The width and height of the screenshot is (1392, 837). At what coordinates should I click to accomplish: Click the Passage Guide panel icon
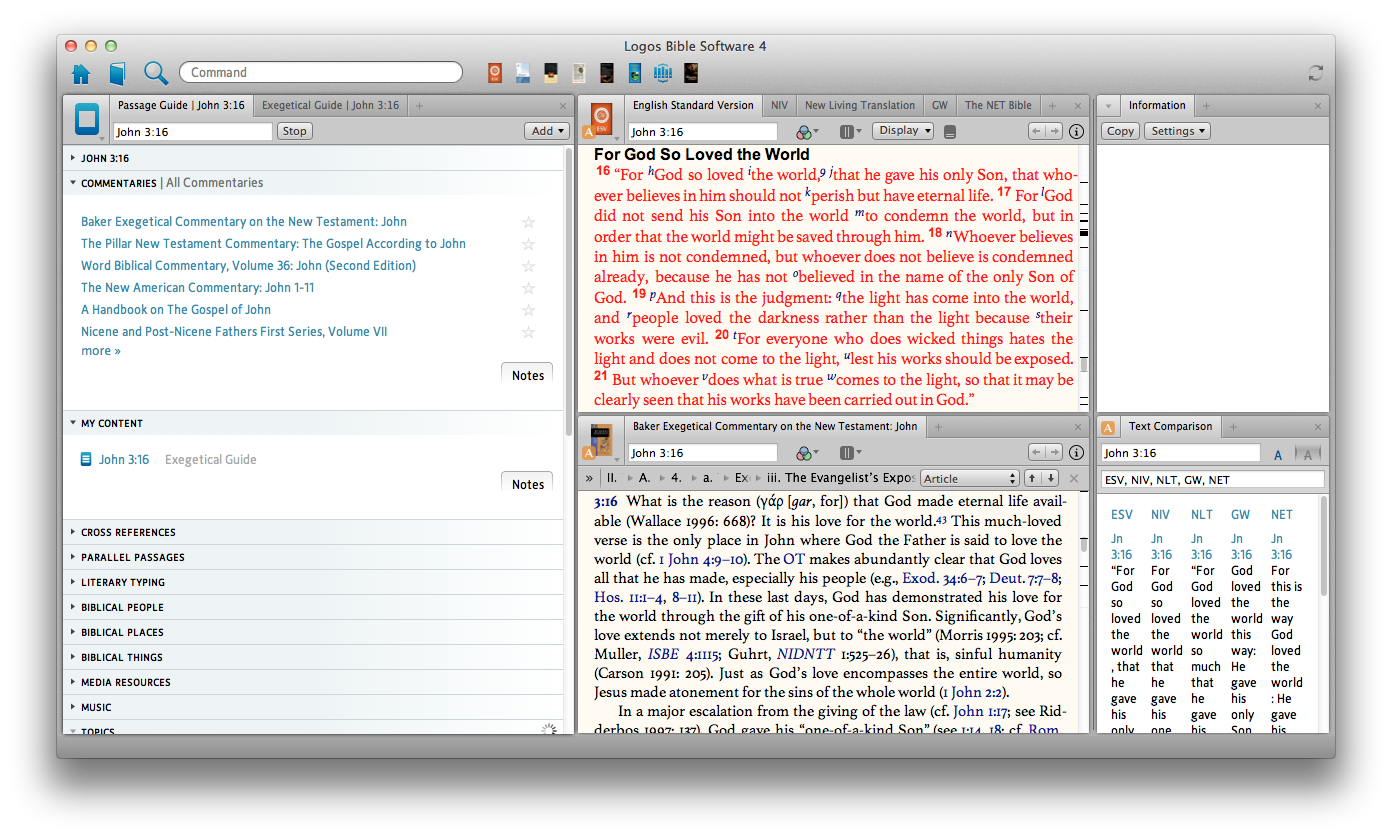coord(88,119)
